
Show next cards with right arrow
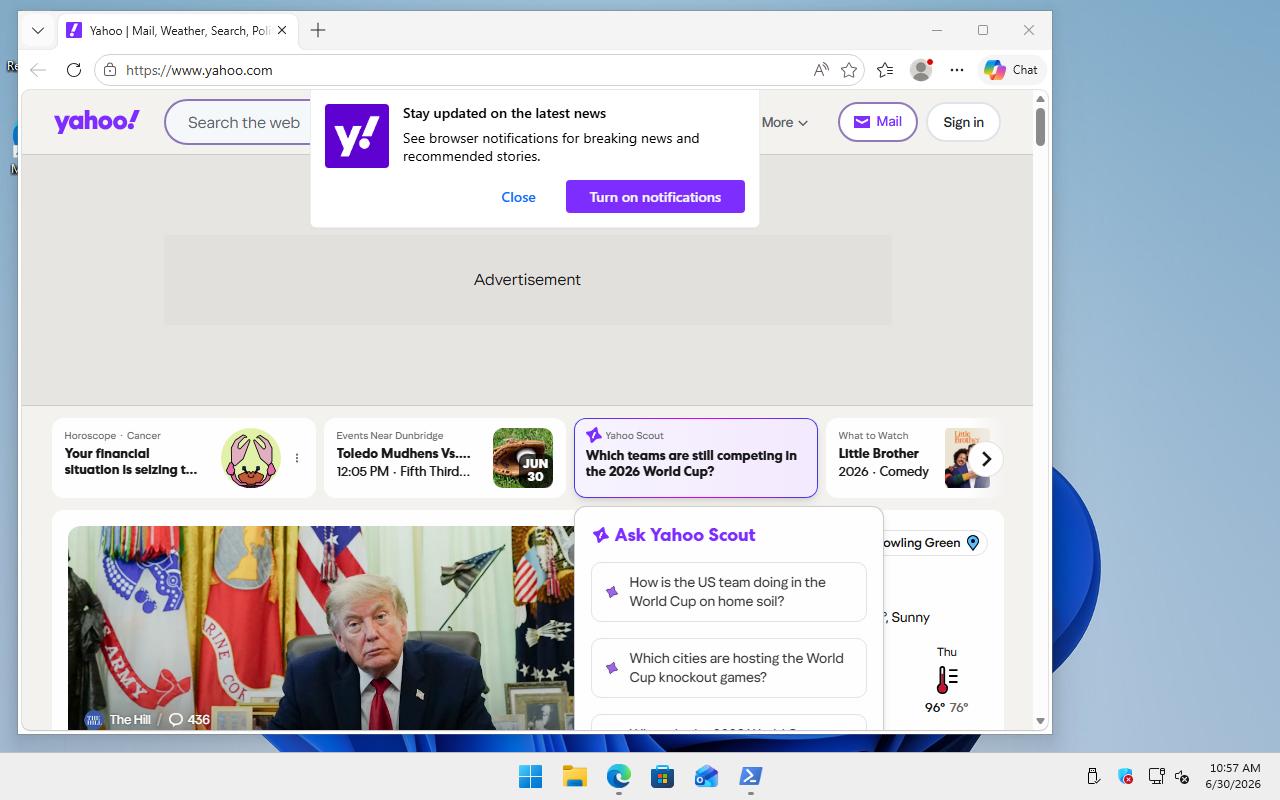pyautogui.click(x=986, y=459)
